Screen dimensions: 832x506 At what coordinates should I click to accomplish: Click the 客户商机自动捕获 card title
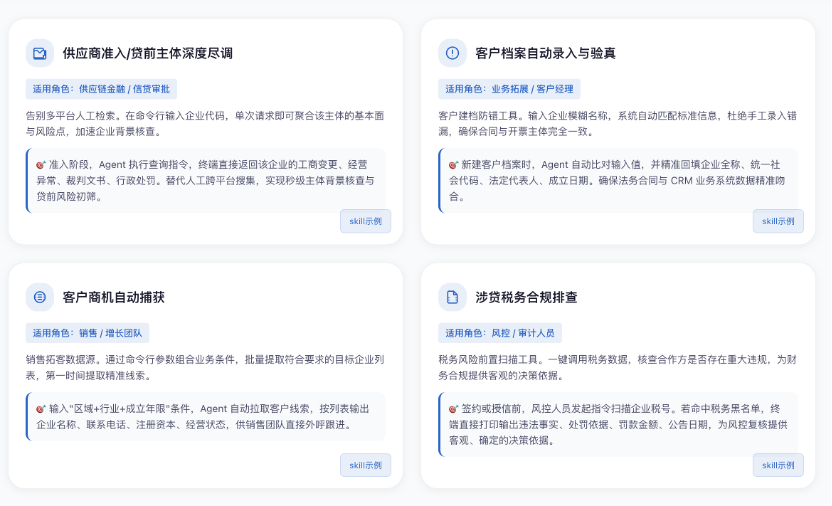[113, 297]
